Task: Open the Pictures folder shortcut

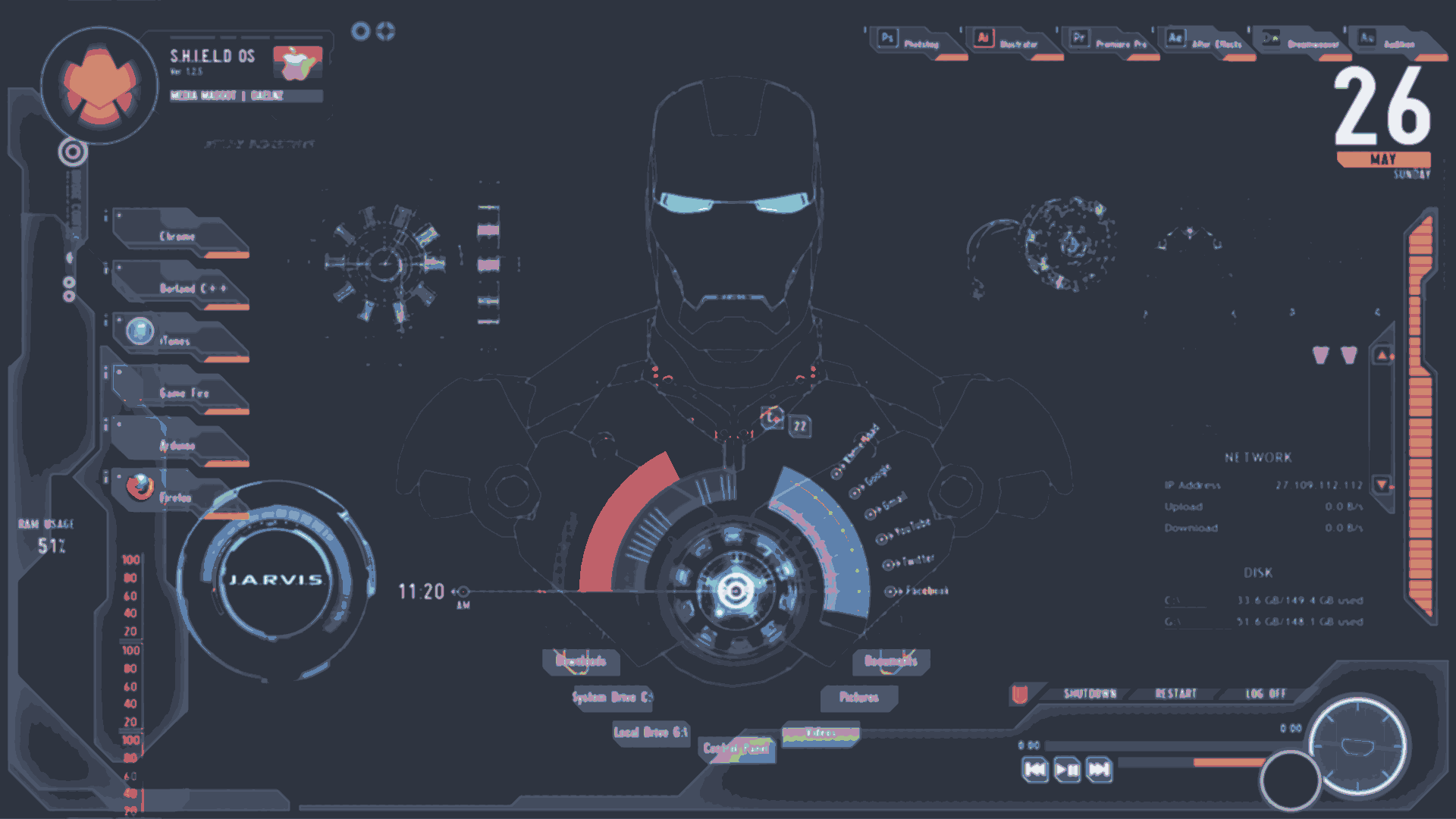Action: (x=859, y=697)
